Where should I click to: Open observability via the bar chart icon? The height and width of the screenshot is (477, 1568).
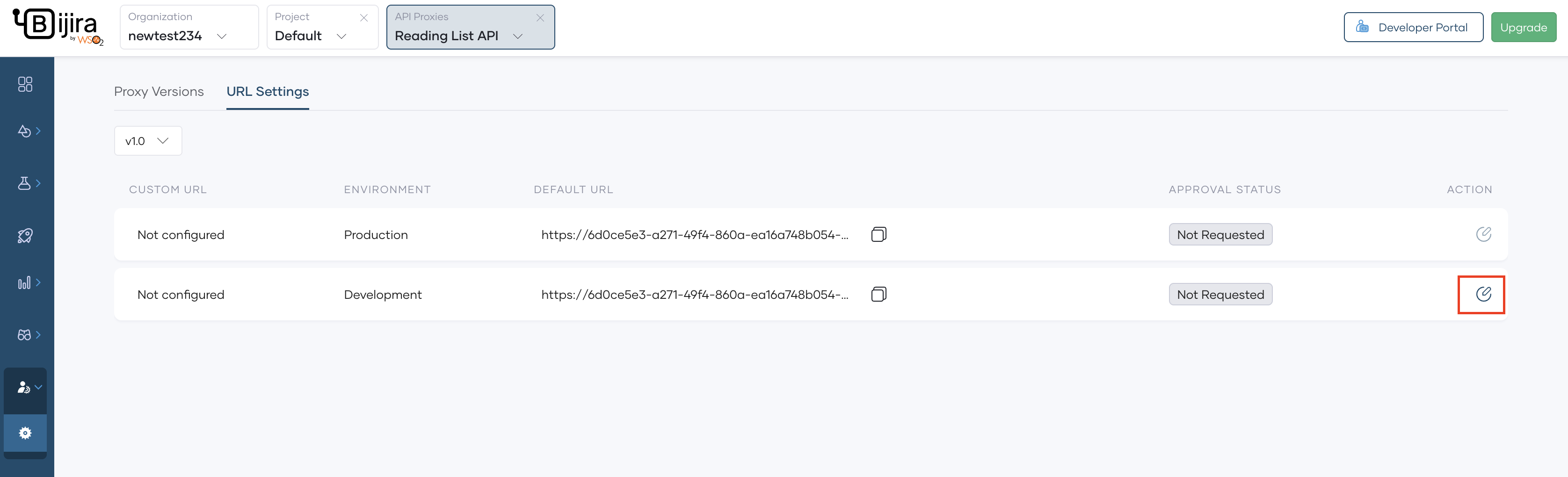tap(25, 282)
